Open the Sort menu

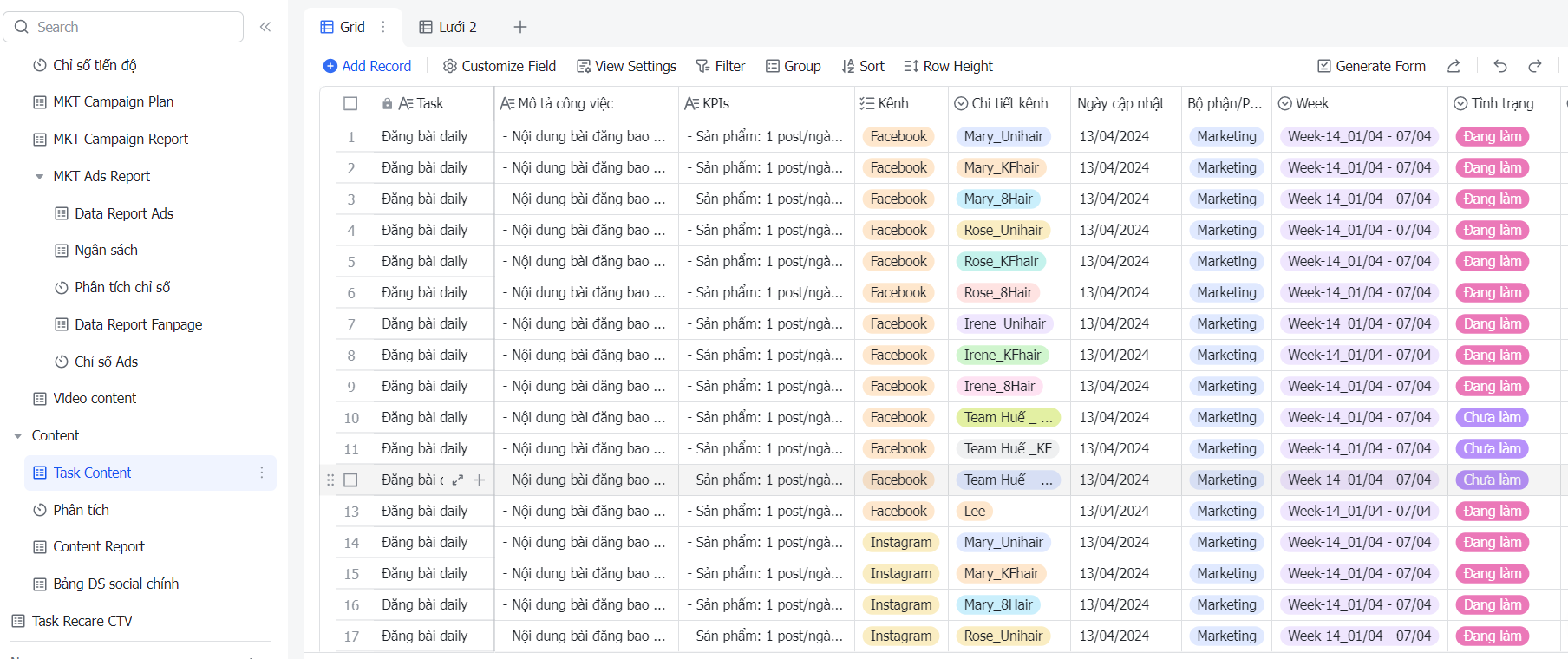tap(863, 66)
